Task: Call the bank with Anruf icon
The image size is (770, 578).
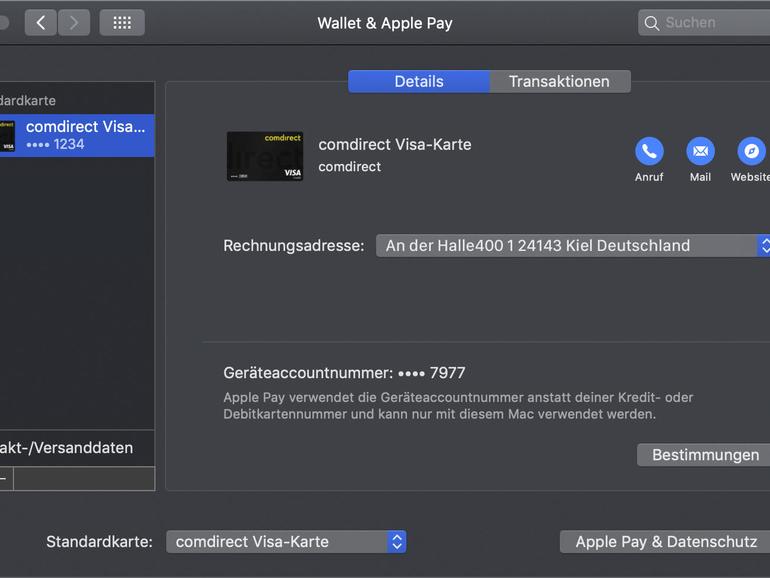Action: coord(649,151)
